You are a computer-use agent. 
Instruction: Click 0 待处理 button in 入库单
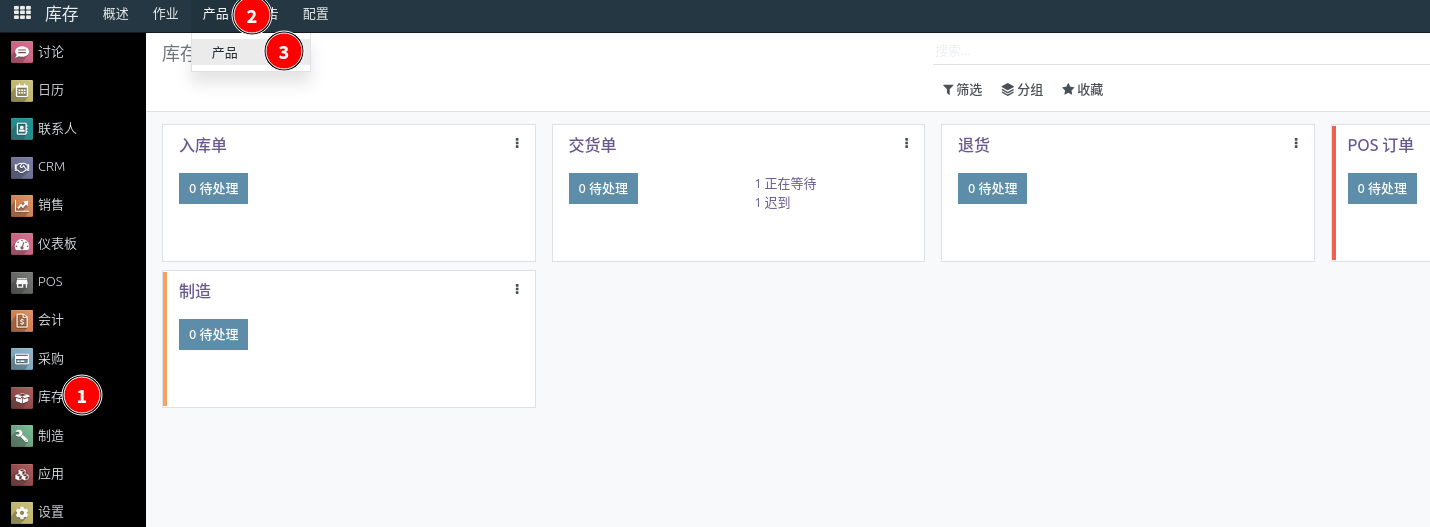click(x=213, y=188)
